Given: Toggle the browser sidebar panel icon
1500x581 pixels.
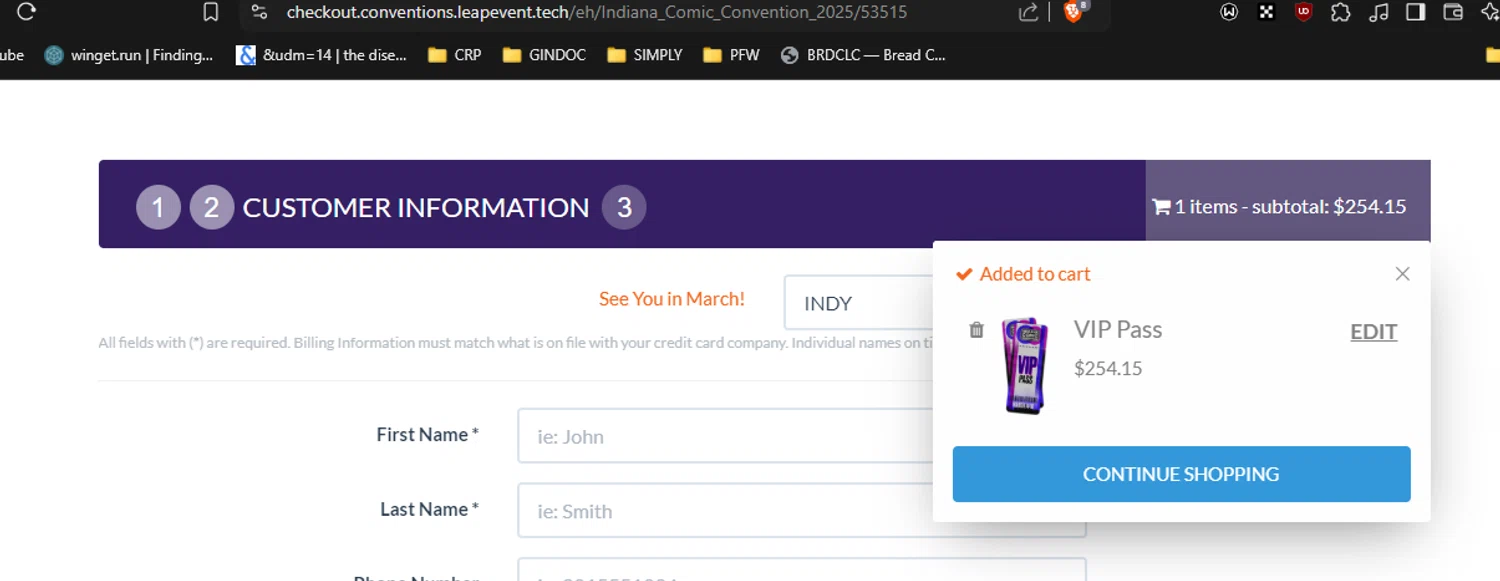Looking at the screenshot, I should 1415,12.
